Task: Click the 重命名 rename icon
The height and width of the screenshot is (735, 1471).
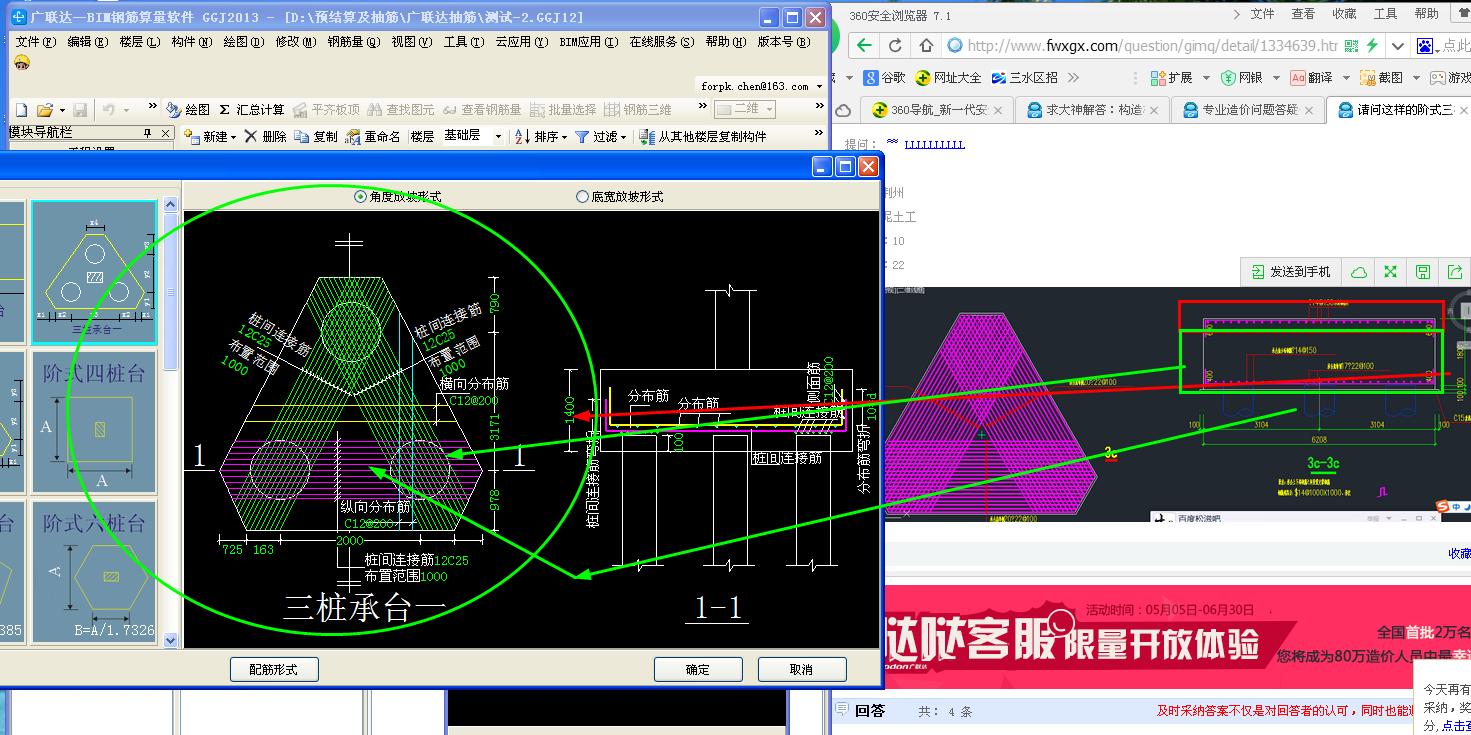Action: click(353, 137)
